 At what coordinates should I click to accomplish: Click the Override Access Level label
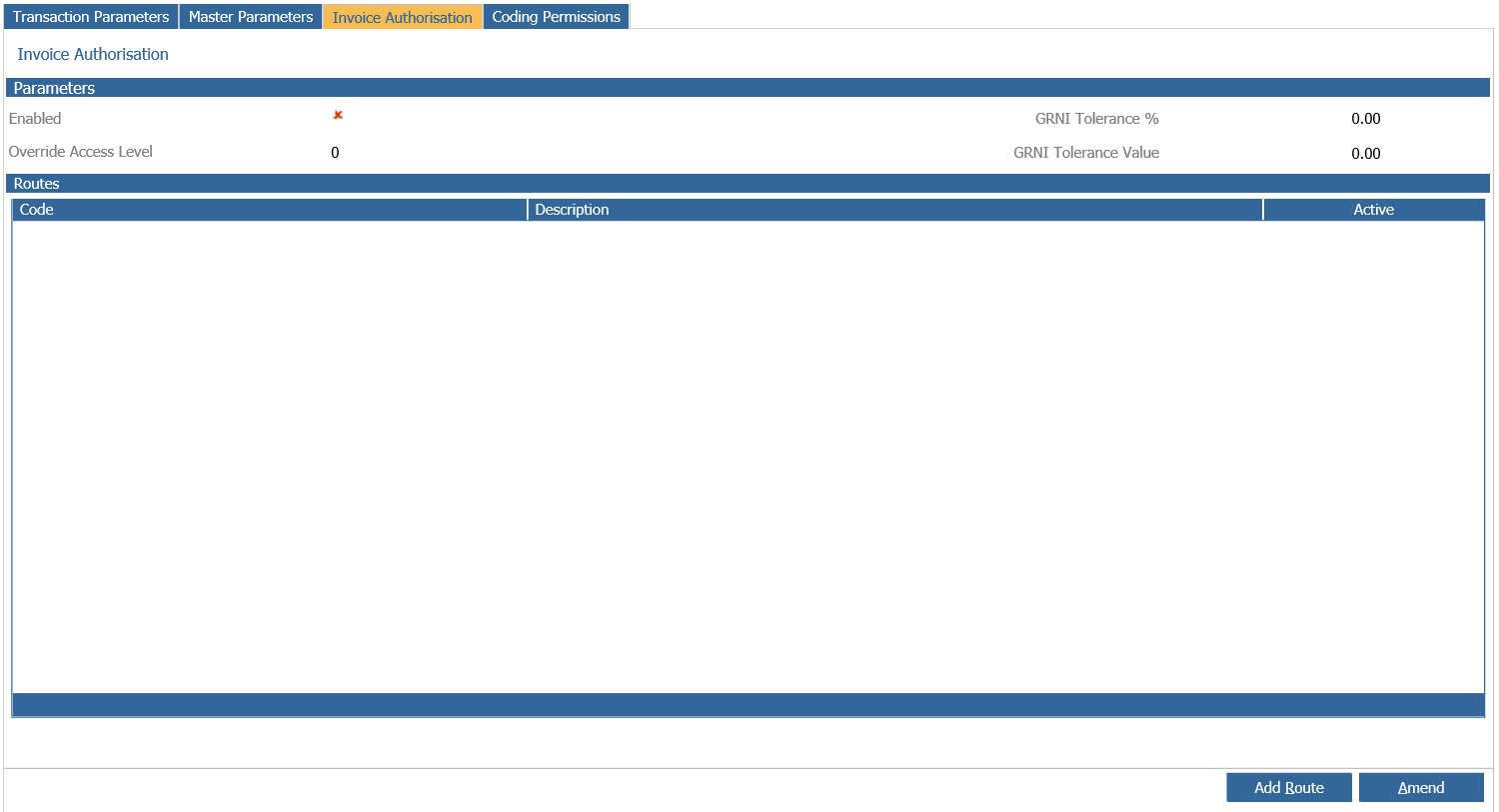[81, 152]
